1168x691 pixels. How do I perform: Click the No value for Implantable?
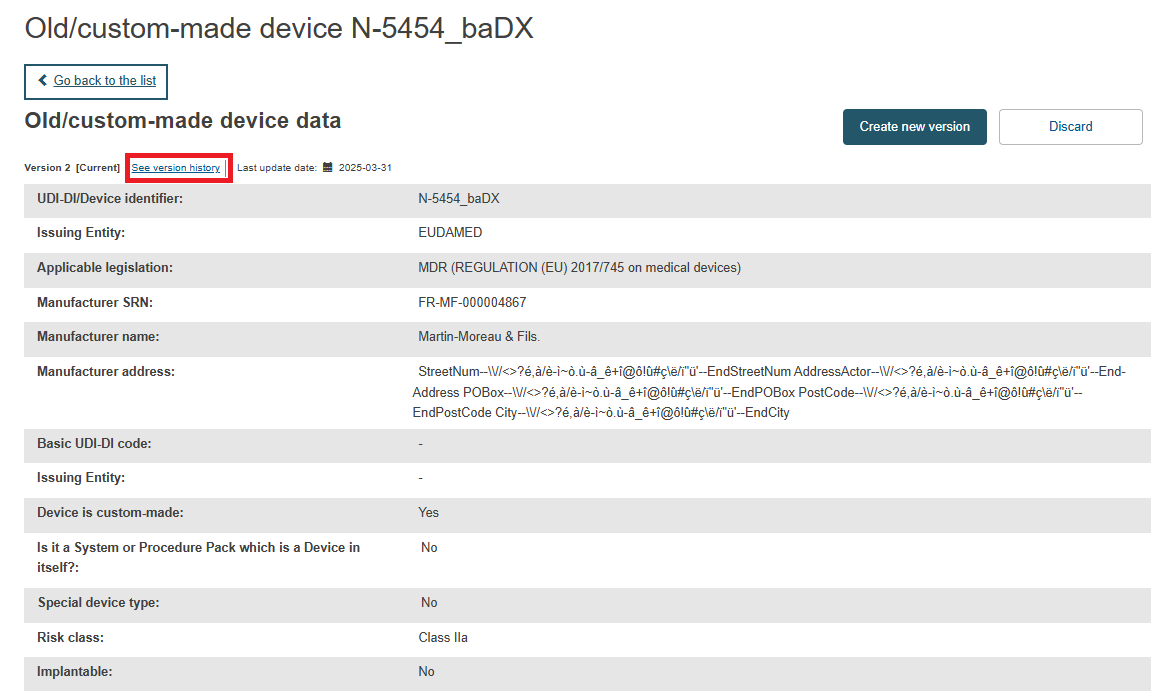pyautogui.click(x=426, y=672)
